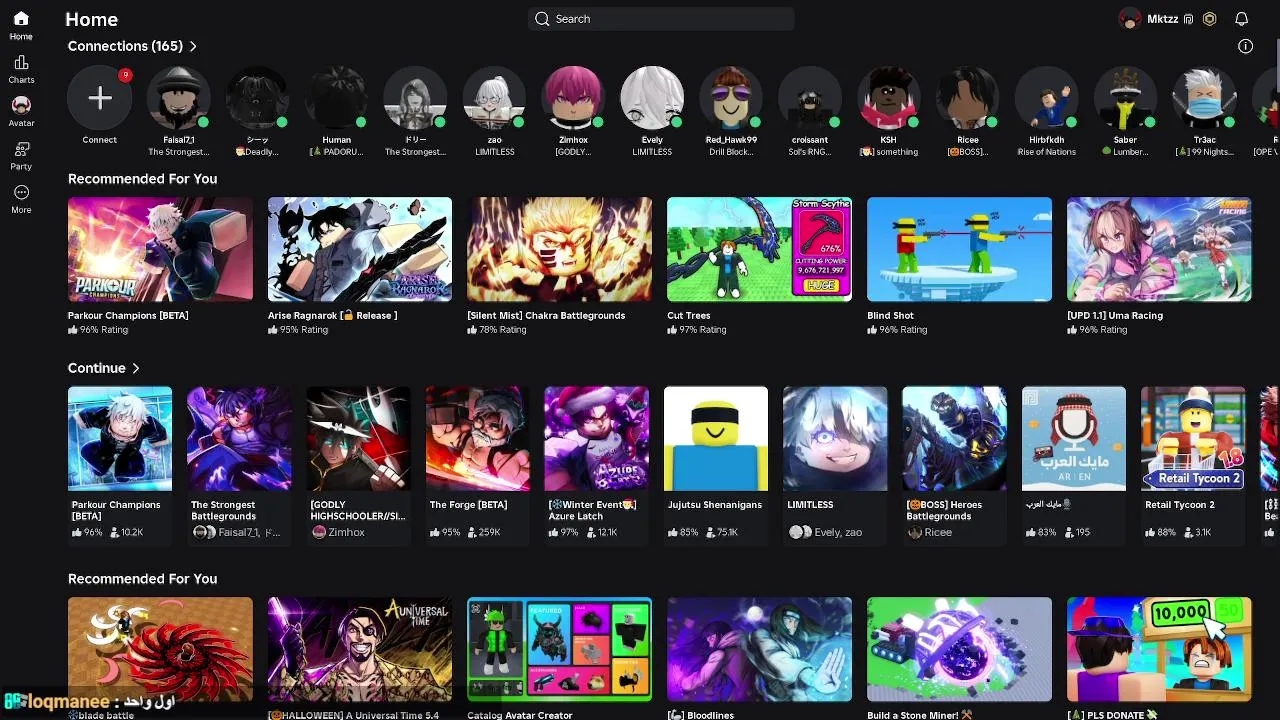Open Catalog Avatar Creator thumbnail
The image size is (1280, 720).
tap(560, 649)
